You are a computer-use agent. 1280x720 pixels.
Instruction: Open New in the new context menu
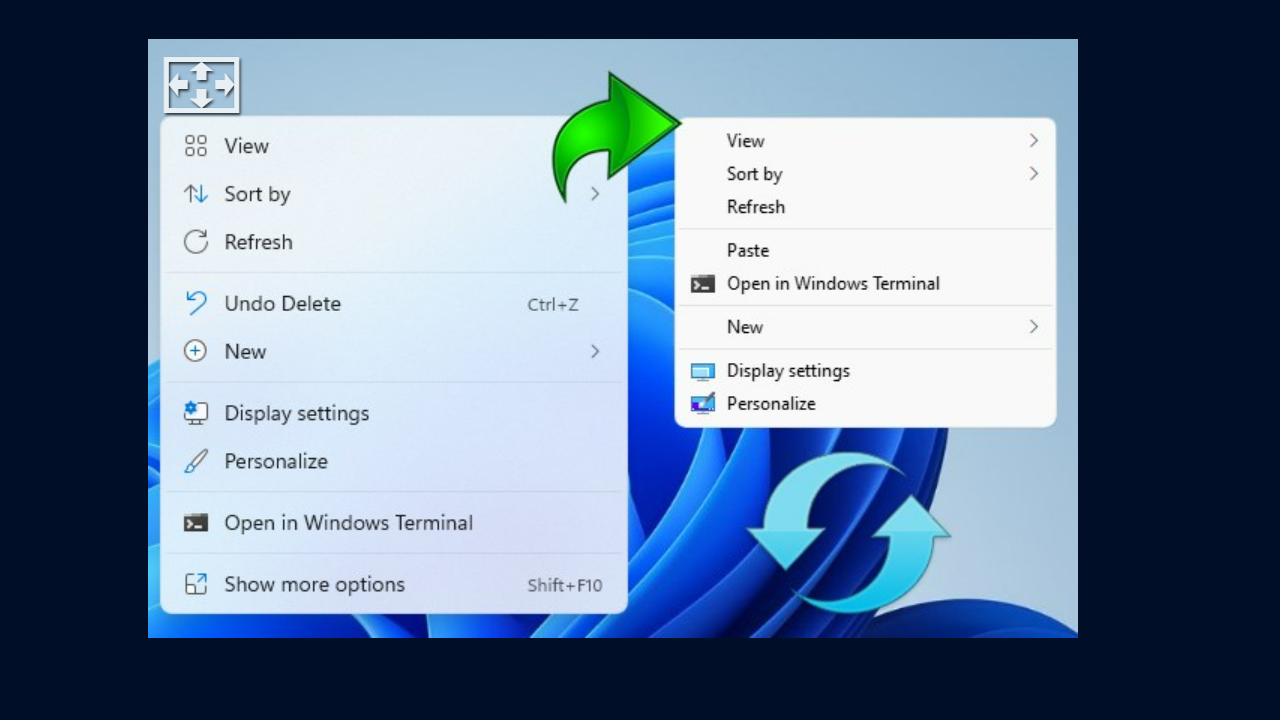[x=394, y=351]
